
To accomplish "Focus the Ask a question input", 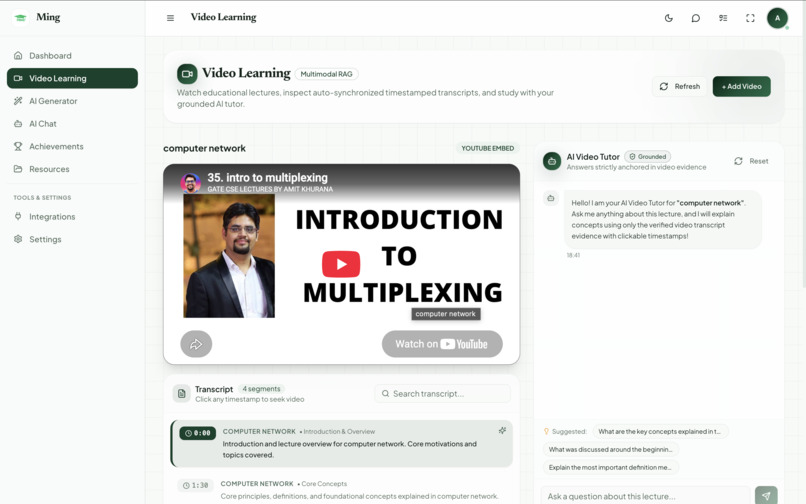I will (x=645, y=496).
